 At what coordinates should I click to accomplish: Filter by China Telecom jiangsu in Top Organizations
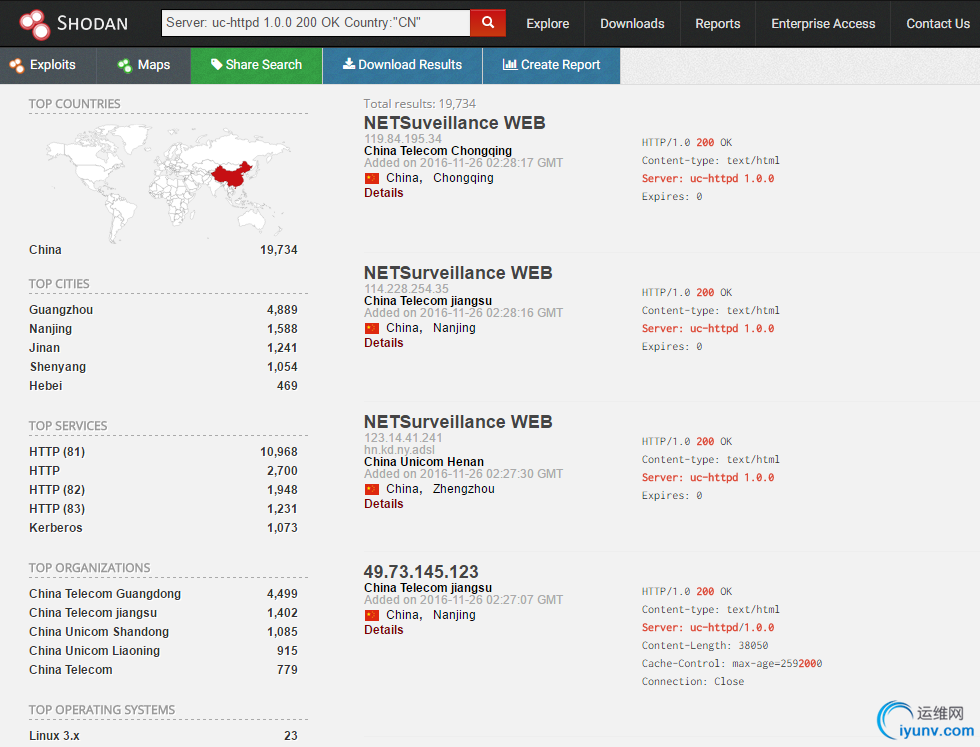tap(93, 613)
